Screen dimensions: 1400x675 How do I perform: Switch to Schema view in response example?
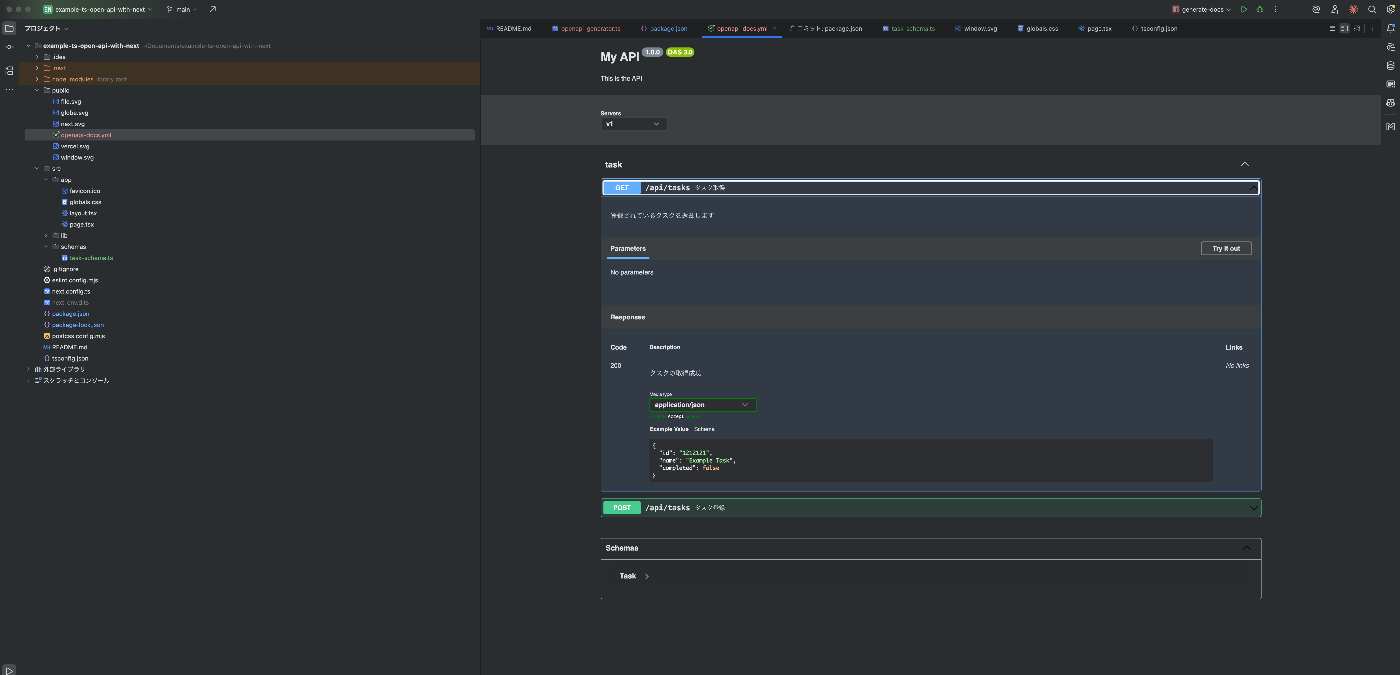705,429
